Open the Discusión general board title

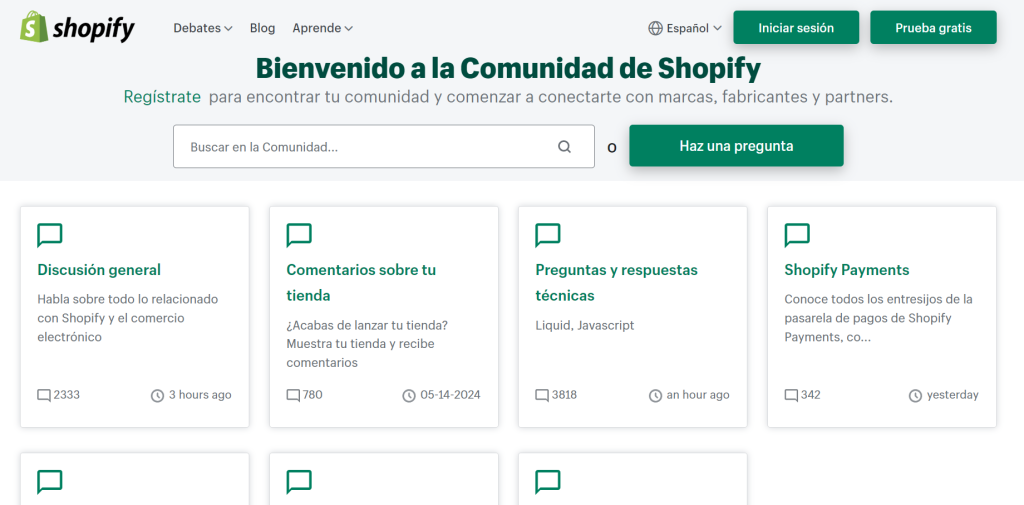click(99, 270)
